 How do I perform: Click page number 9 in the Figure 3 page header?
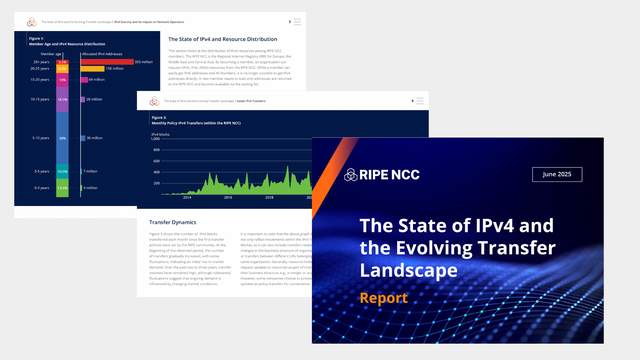point(412,101)
